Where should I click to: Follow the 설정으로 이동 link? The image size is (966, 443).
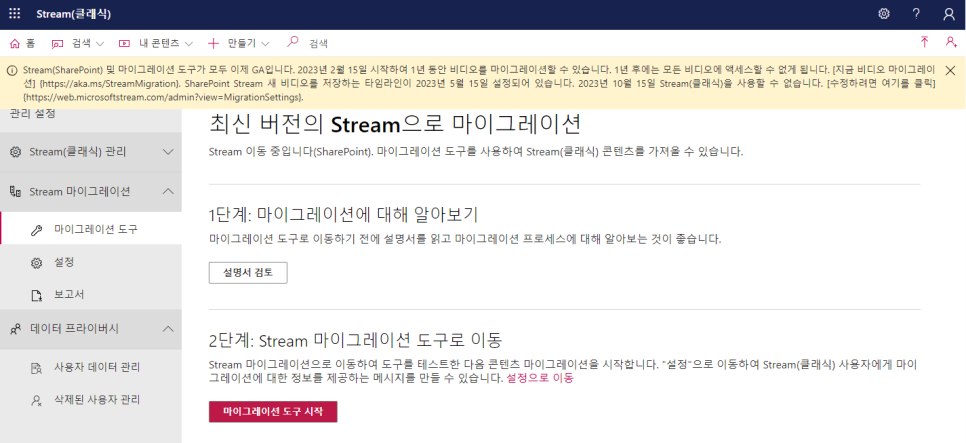[540, 378]
